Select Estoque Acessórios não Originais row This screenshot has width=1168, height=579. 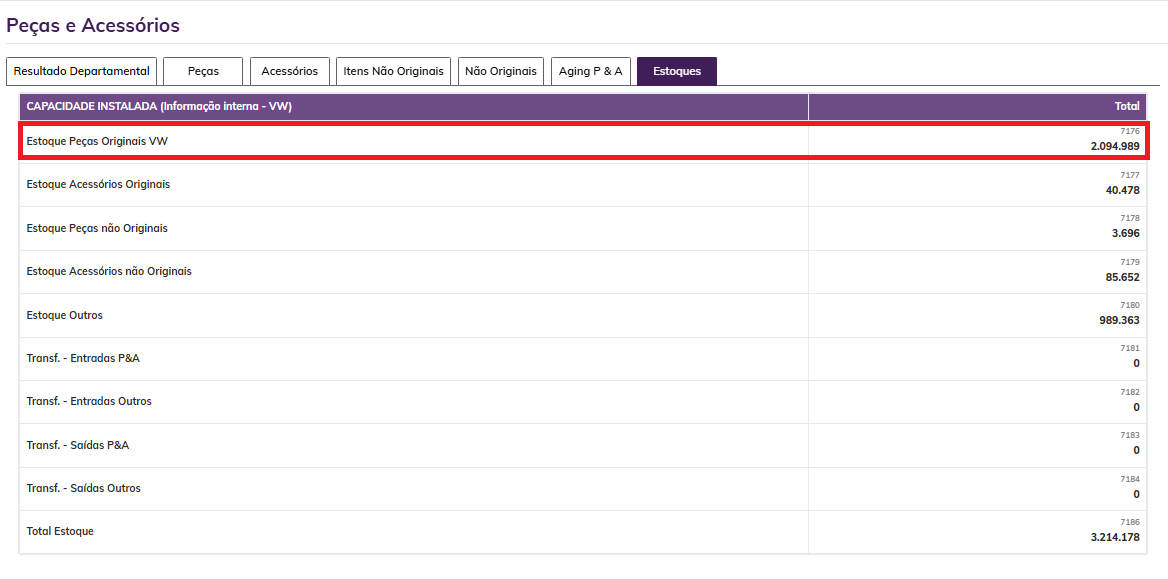pos(109,272)
